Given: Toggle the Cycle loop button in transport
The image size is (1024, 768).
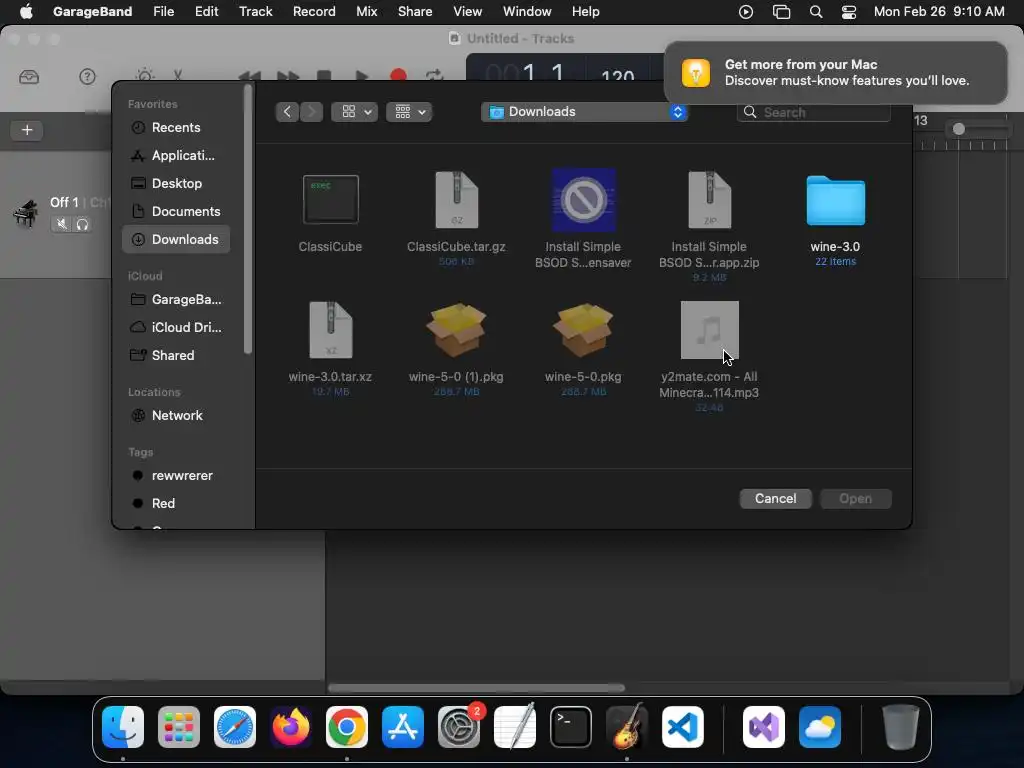Looking at the screenshot, I should click(434, 76).
